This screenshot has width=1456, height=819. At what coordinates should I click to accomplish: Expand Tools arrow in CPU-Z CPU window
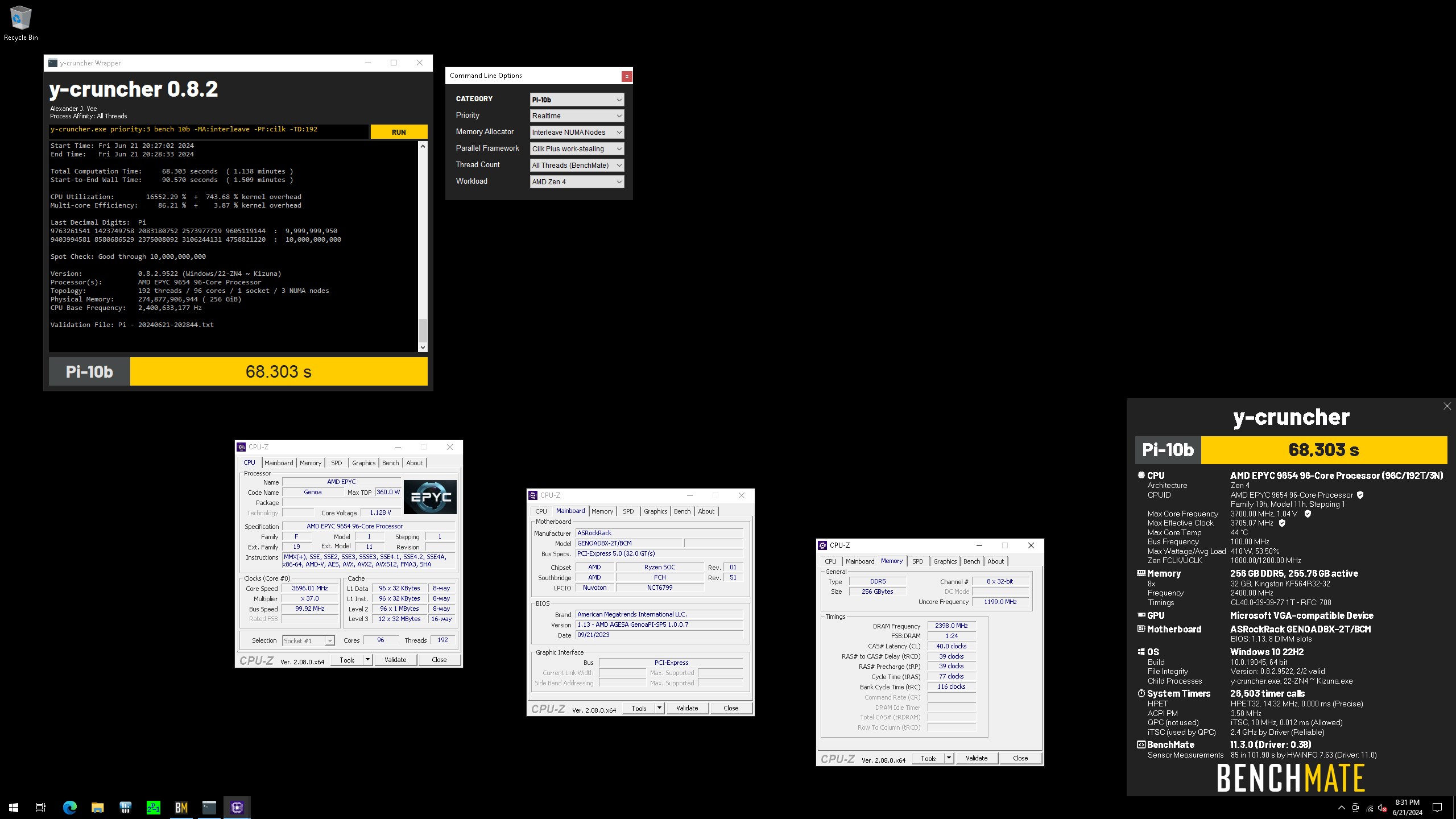tap(368, 660)
